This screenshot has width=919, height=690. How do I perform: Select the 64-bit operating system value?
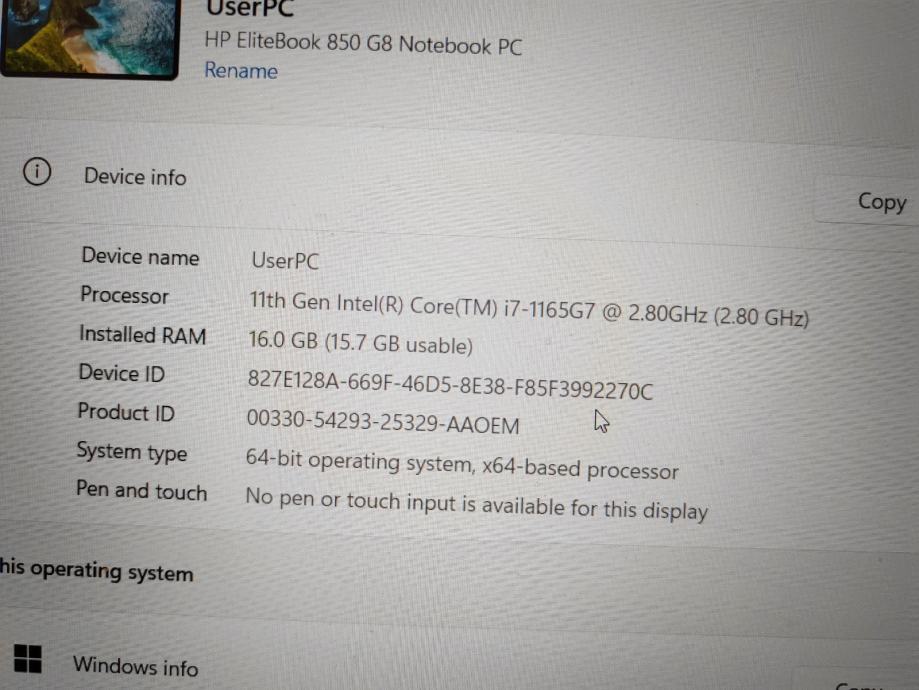pyautogui.click(x=462, y=465)
